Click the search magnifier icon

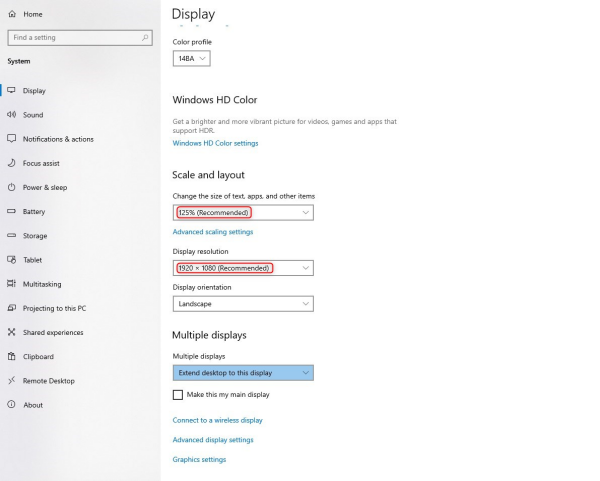click(x=146, y=38)
